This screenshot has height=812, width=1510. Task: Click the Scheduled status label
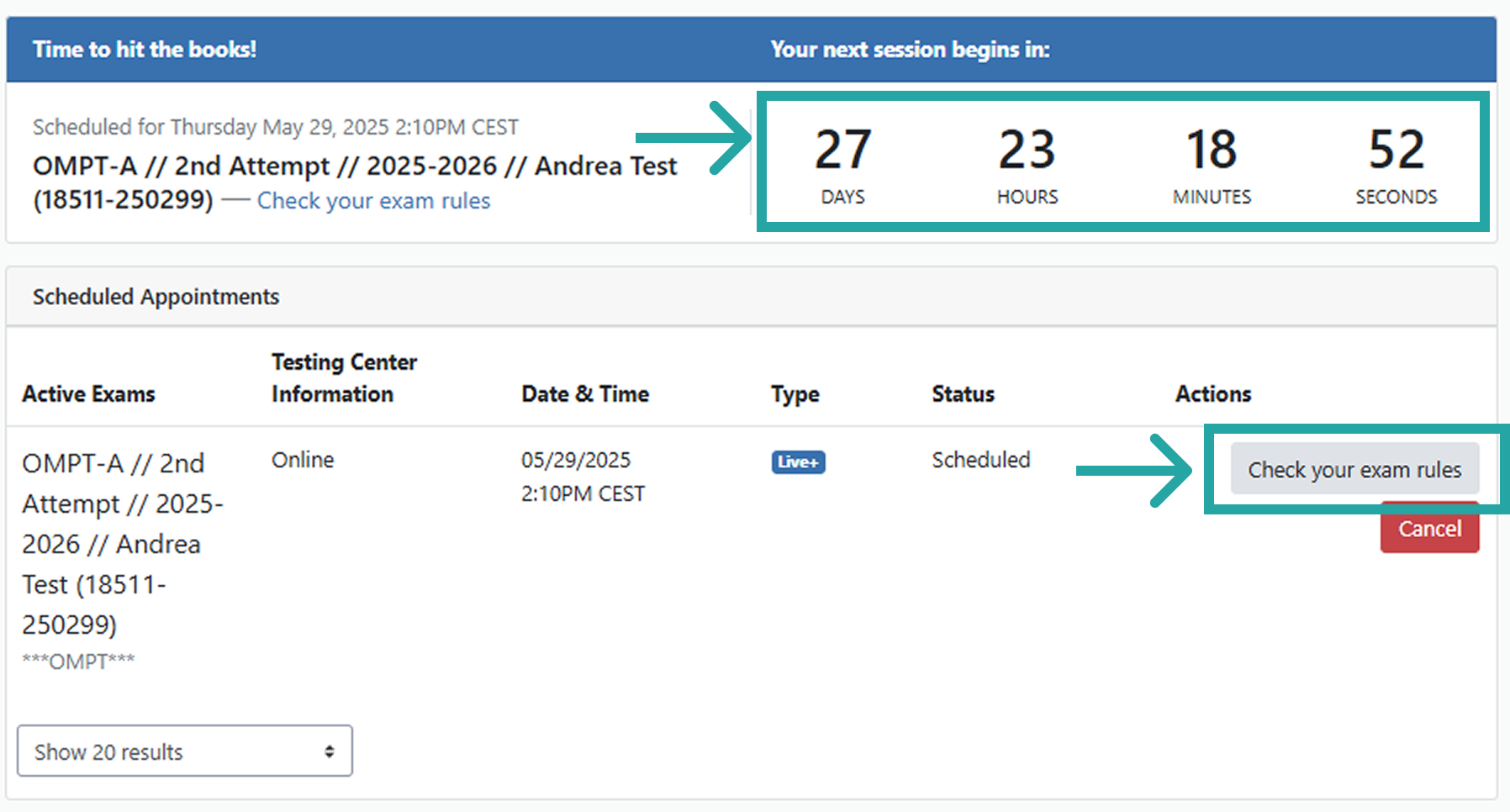(x=980, y=459)
